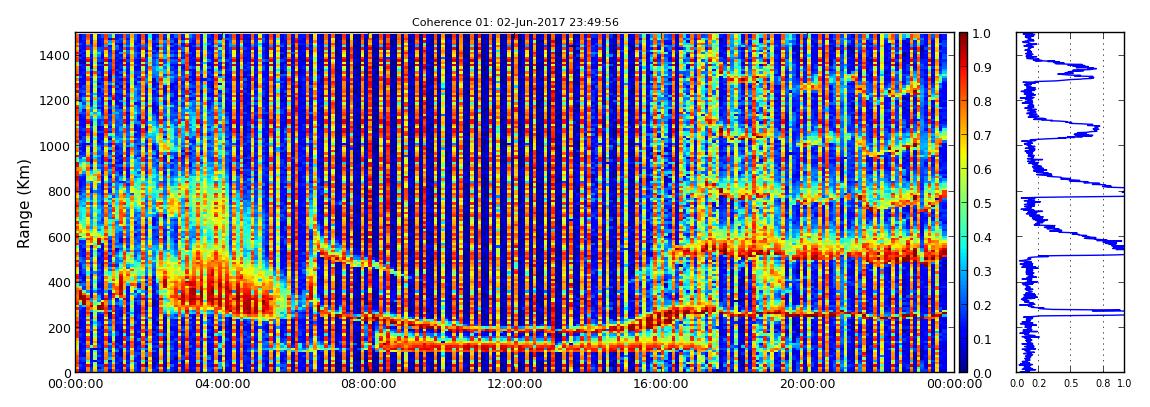
Task: Click the 1000 range tick label
Action: click(x=56, y=147)
